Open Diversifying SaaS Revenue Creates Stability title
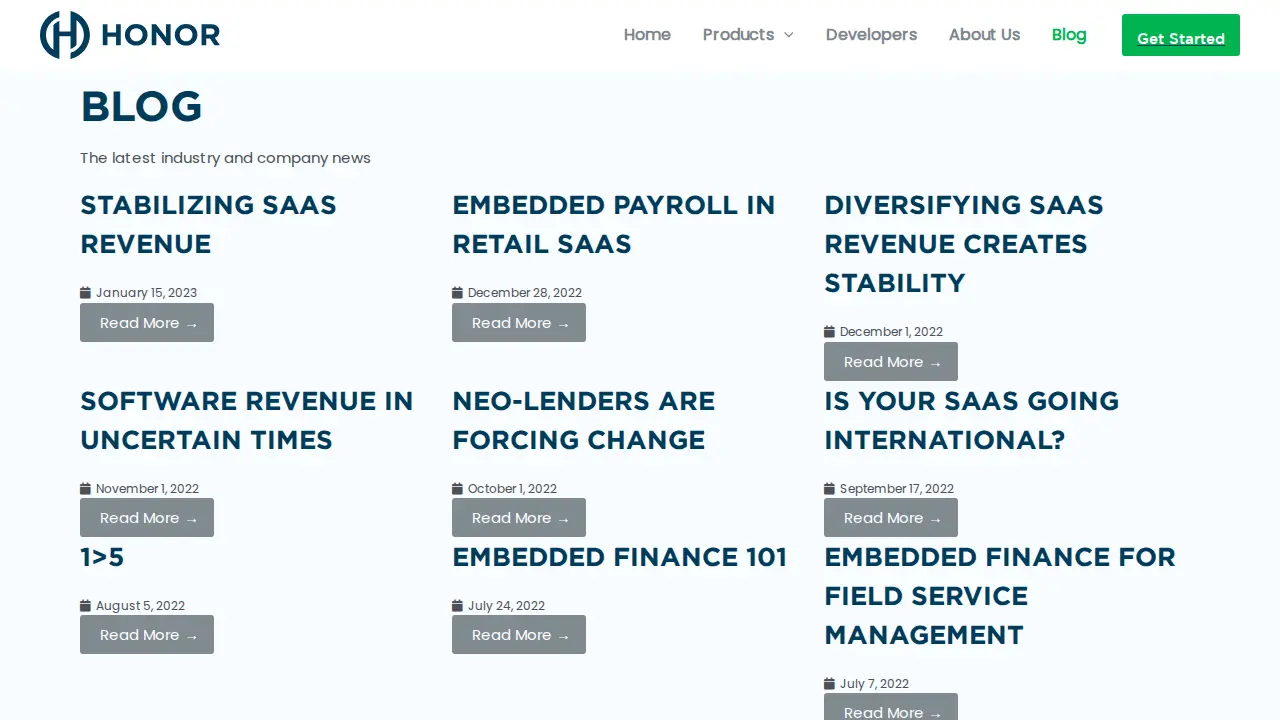The image size is (1280, 720). coord(964,244)
